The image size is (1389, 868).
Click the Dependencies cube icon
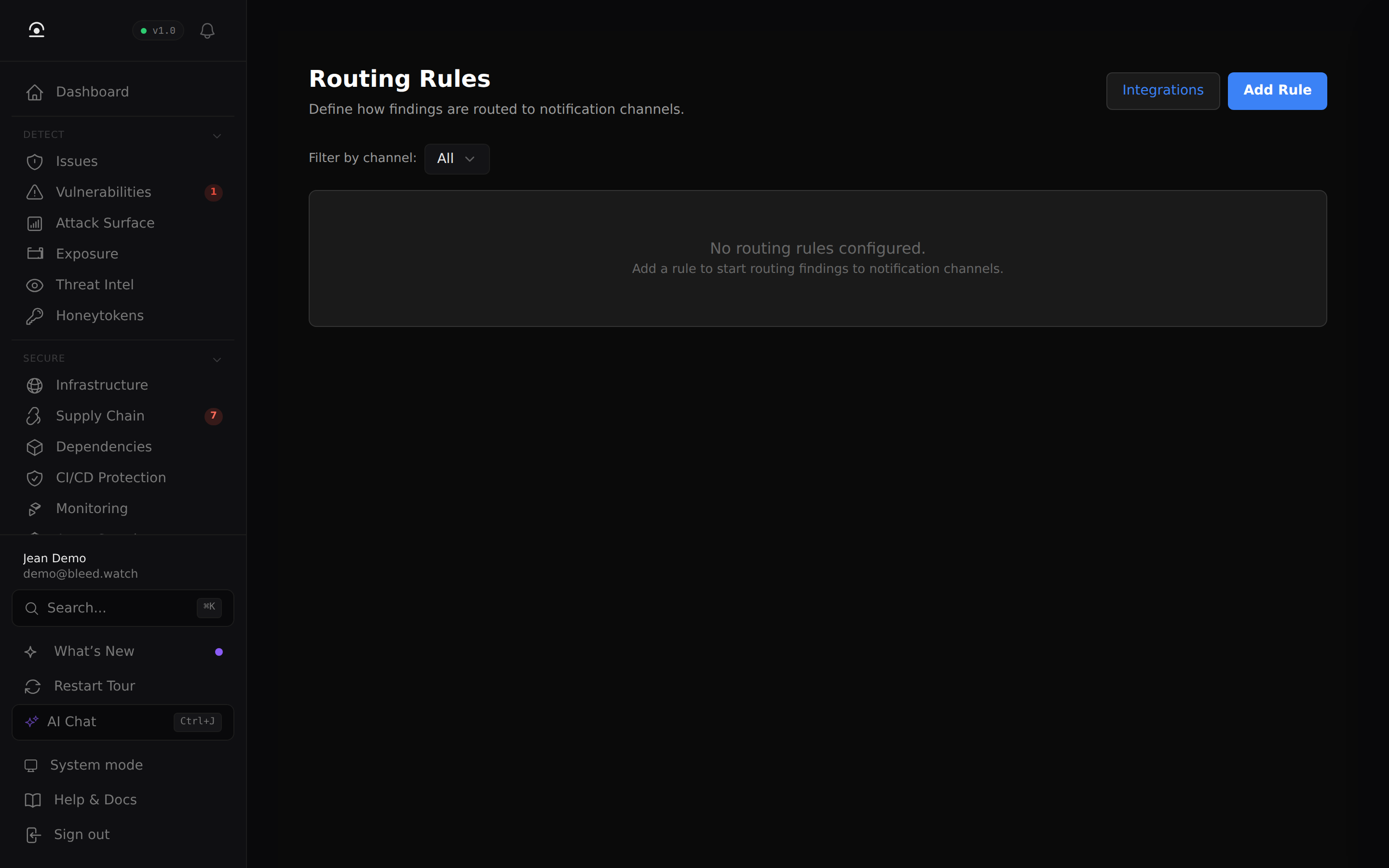(x=34, y=447)
